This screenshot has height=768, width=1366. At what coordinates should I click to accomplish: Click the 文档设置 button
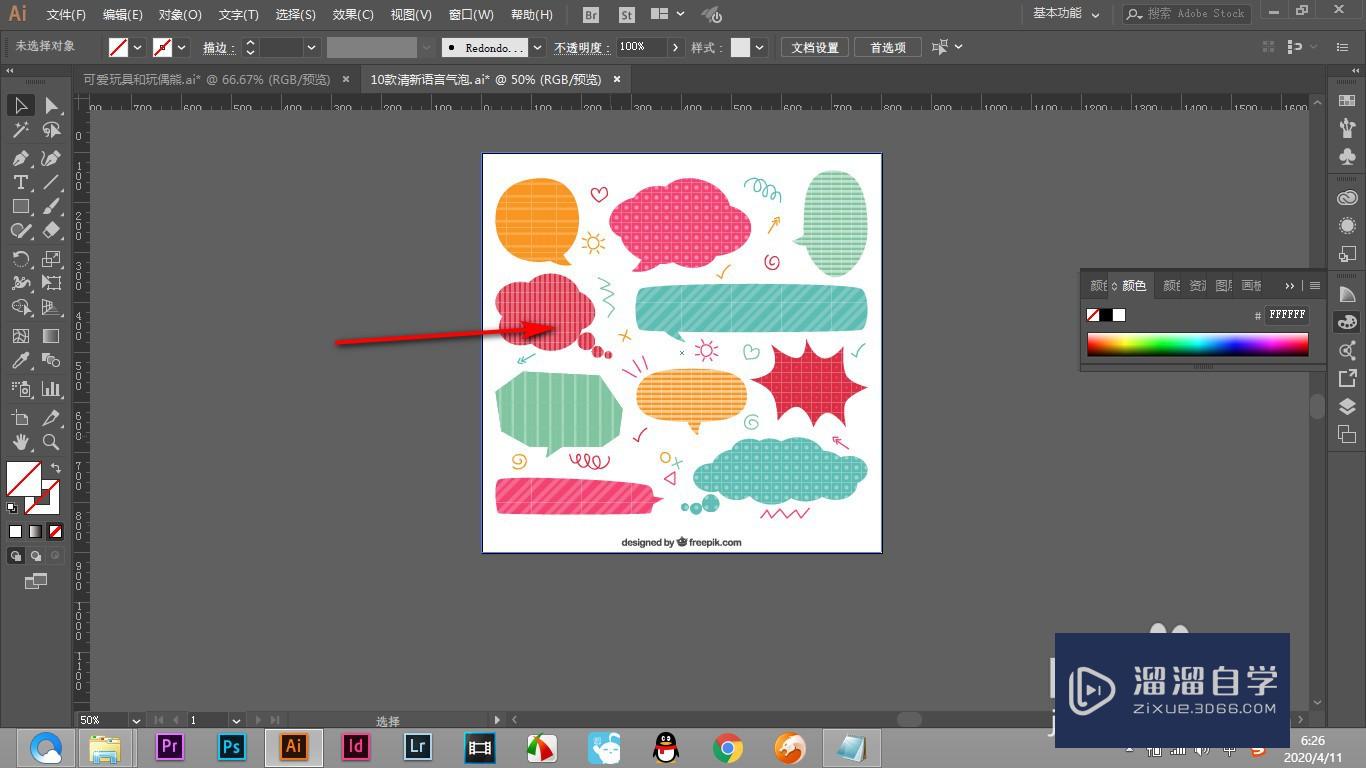815,47
